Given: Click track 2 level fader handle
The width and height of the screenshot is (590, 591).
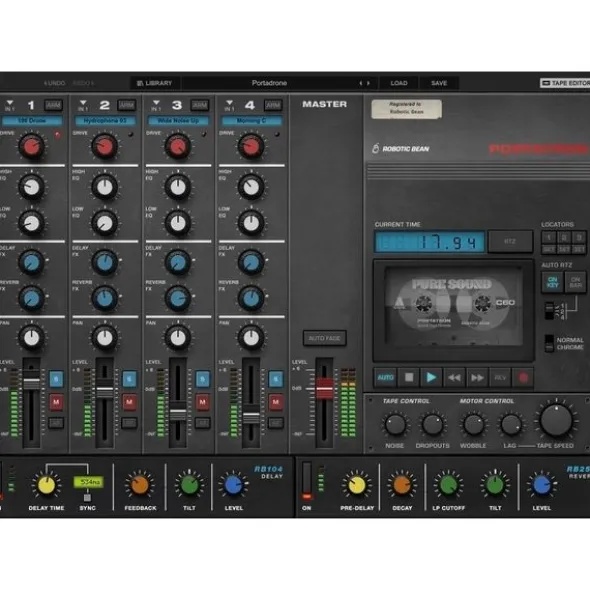Looking at the screenshot, I should pos(104,390).
